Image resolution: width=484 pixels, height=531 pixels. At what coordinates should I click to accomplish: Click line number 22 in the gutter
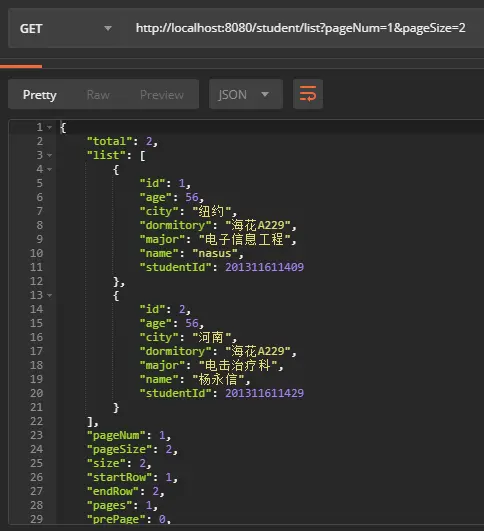click(x=37, y=421)
